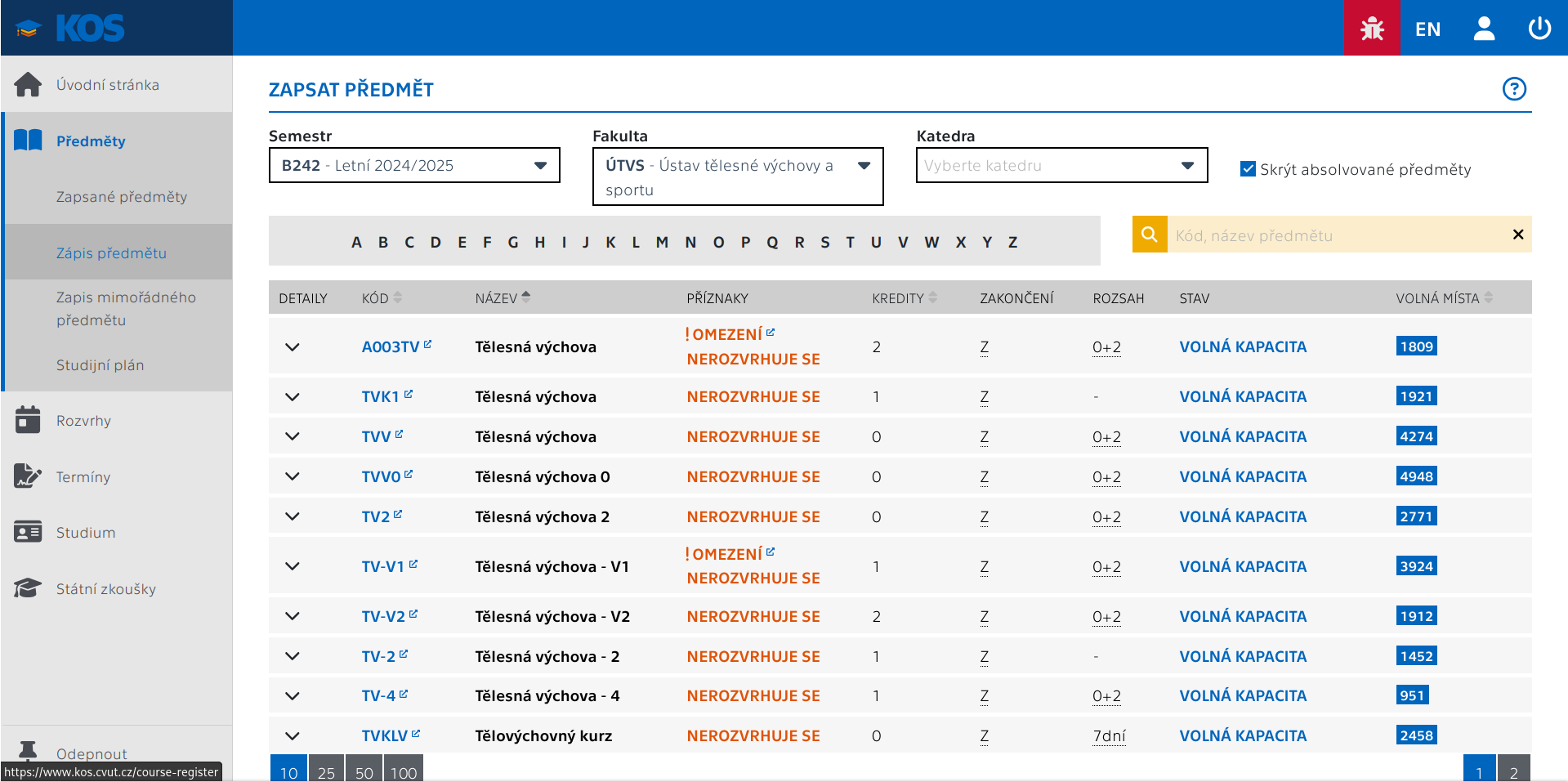Open help with the question mark icon
Screen dimensions: 1568x782
(1514, 88)
